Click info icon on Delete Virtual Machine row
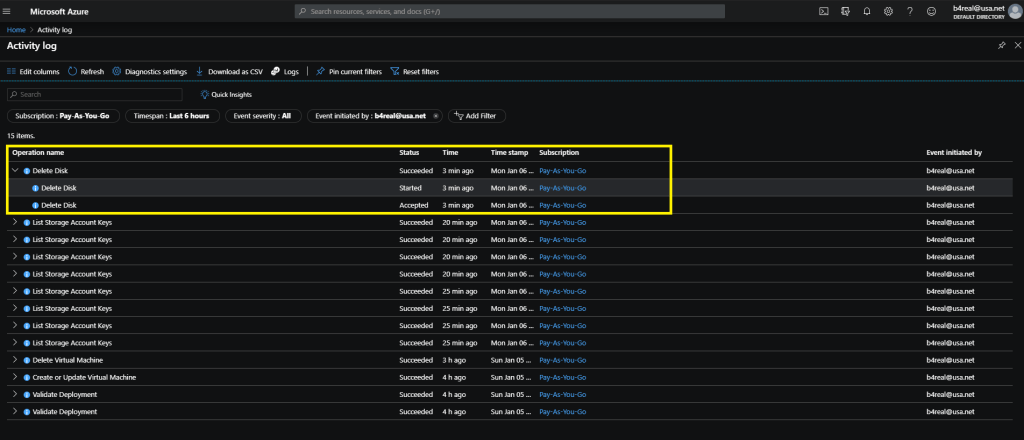Screen dimensions: 1024x440 [27, 360]
